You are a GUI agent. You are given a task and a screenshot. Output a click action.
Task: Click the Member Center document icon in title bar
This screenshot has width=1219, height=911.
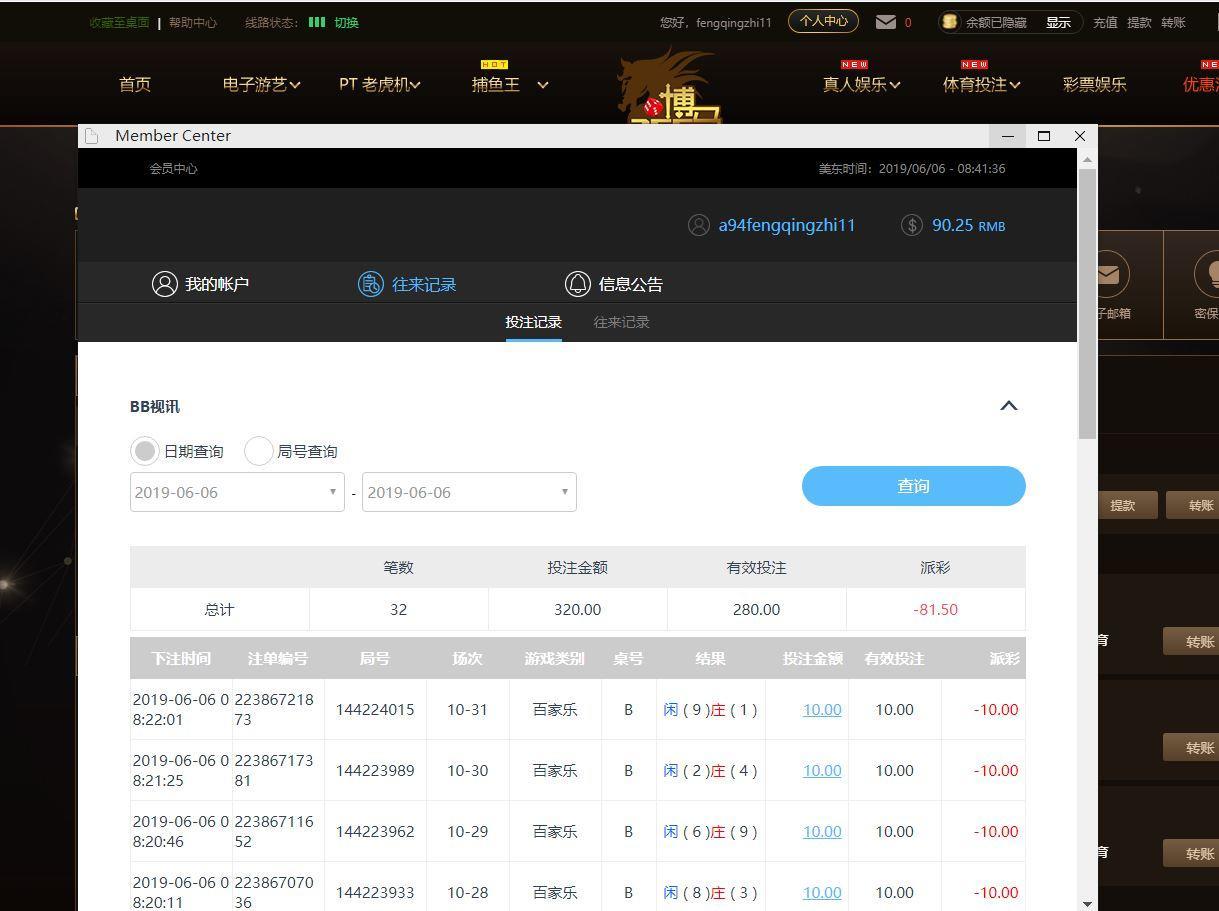[x=92, y=136]
